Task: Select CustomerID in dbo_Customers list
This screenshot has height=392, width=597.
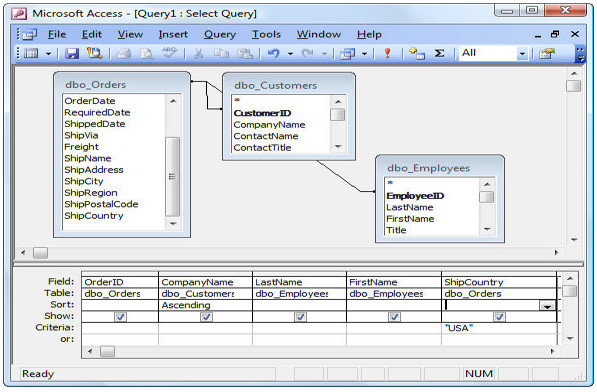Action: (262, 113)
